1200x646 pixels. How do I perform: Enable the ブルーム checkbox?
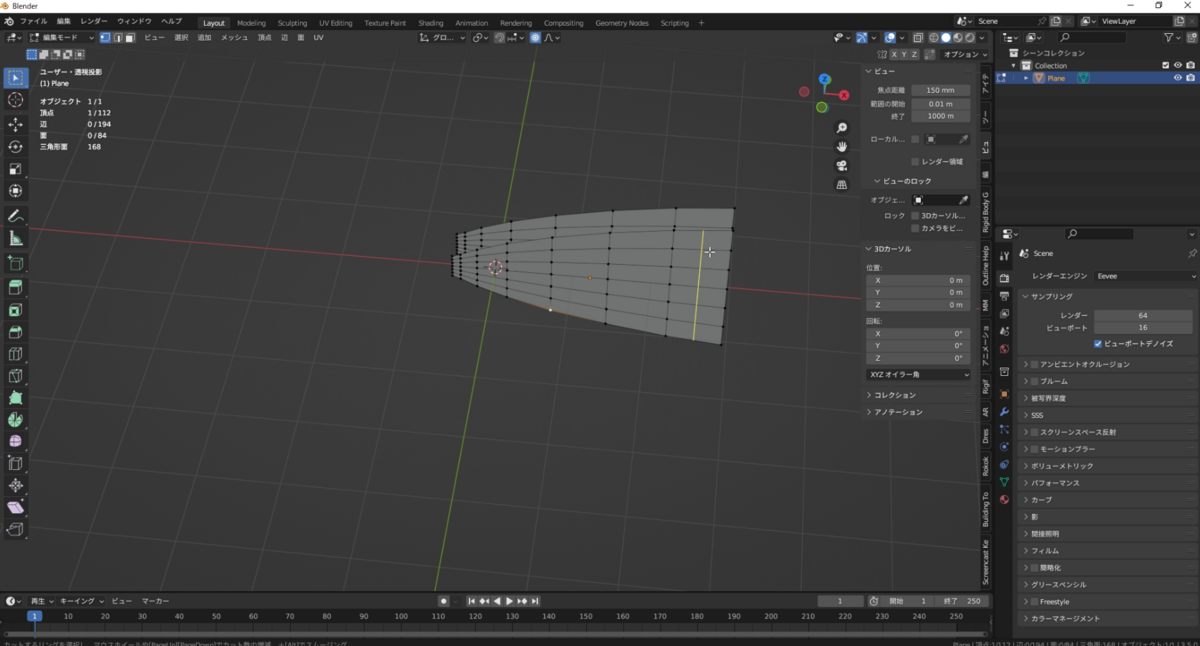(x=1035, y=382)
